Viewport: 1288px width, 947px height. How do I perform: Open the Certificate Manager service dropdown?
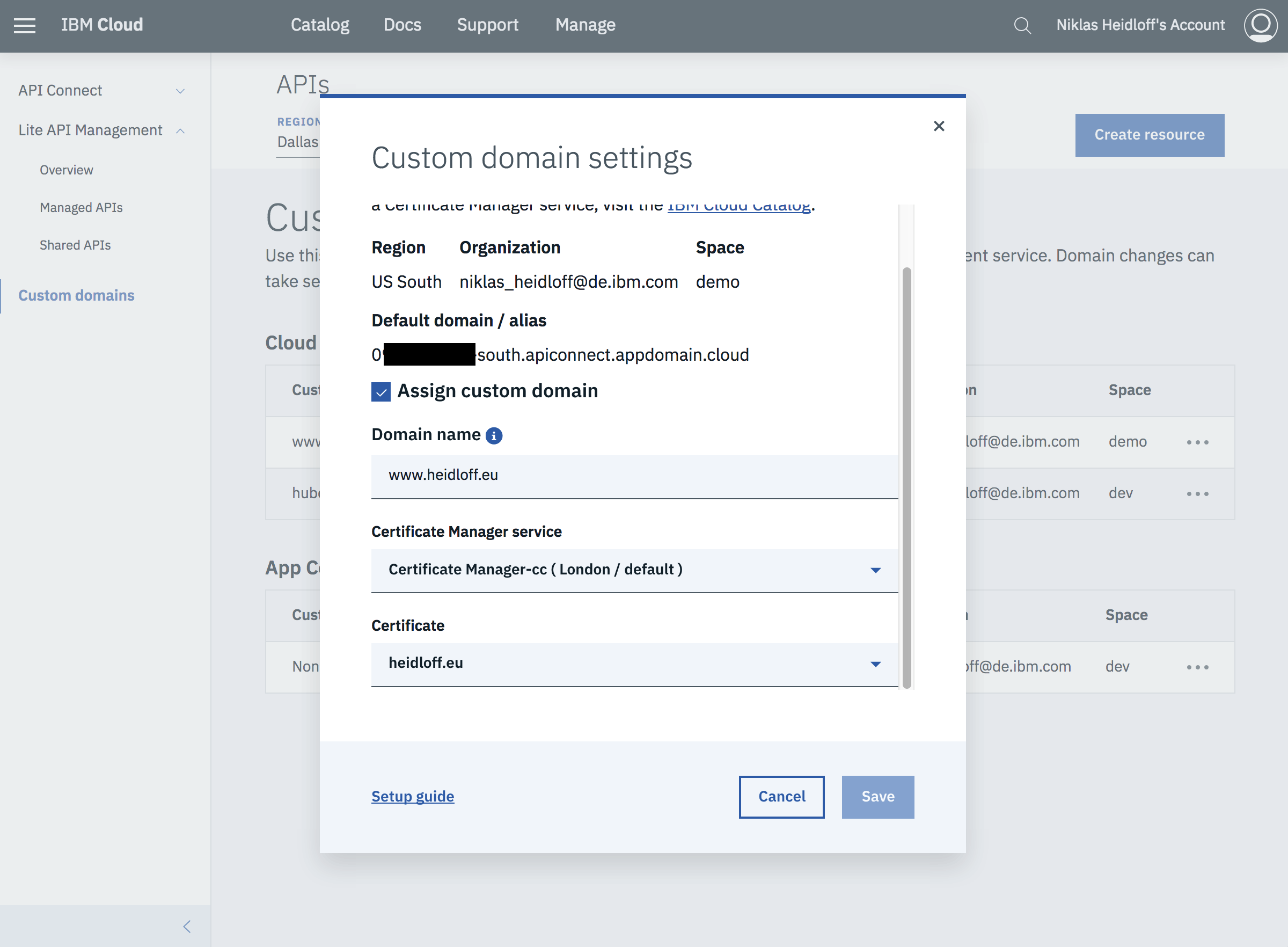coord(634,570)
